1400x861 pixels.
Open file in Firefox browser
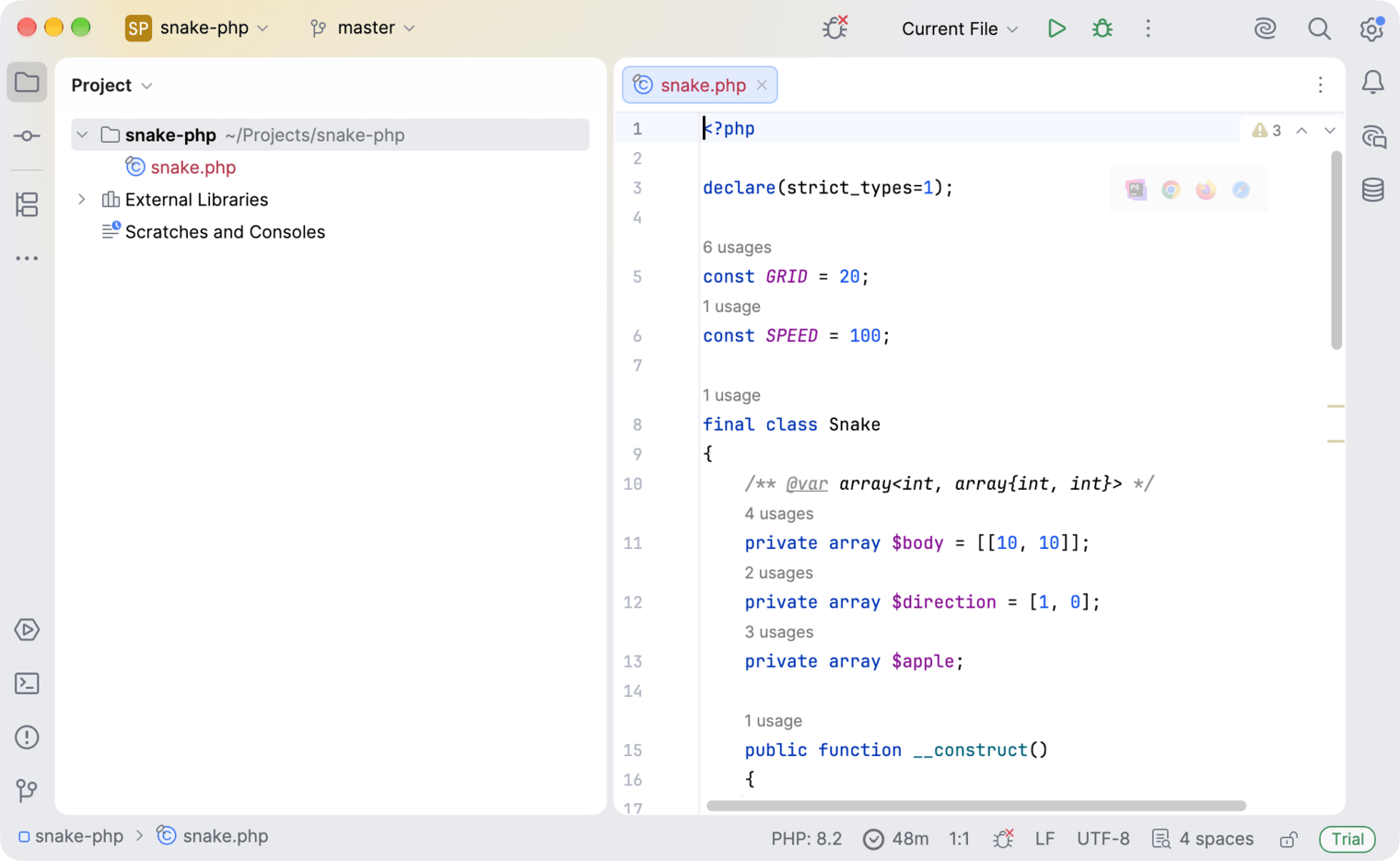[x=1206, y=190]
